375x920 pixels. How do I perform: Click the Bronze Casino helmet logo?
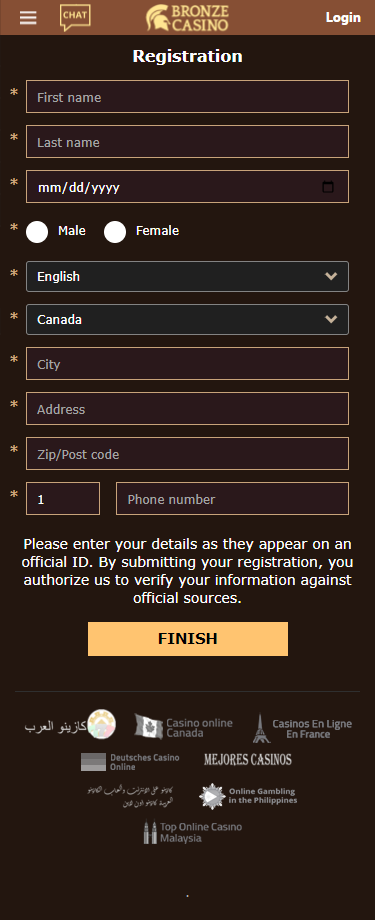pyautogui.click(x=187, y=18)
